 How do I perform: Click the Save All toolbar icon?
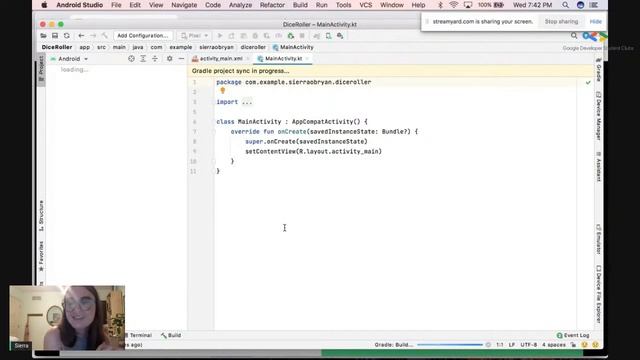click(x=55, y=36)
